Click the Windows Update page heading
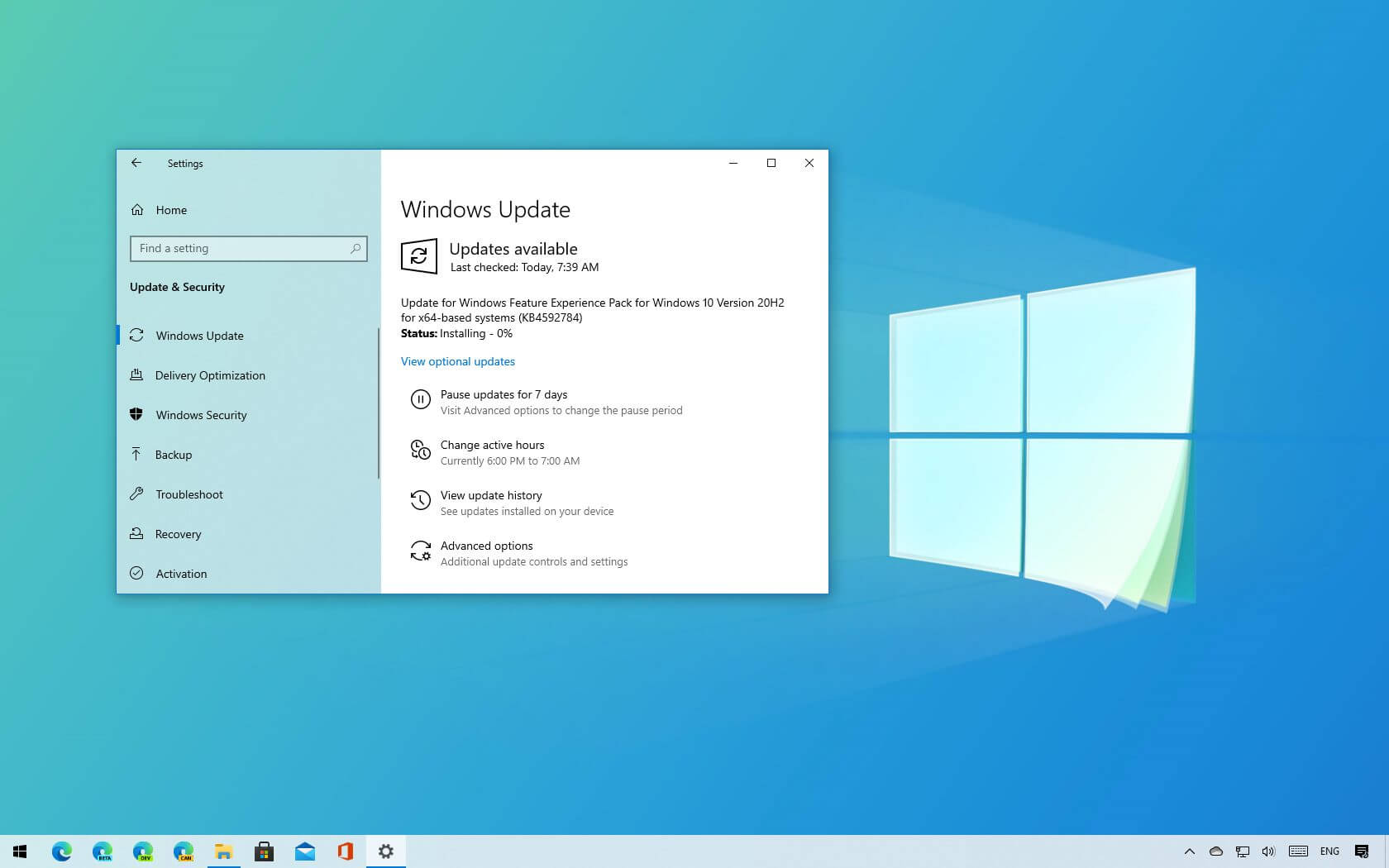This screenshot has width=1389, height=868. (485, 209)
